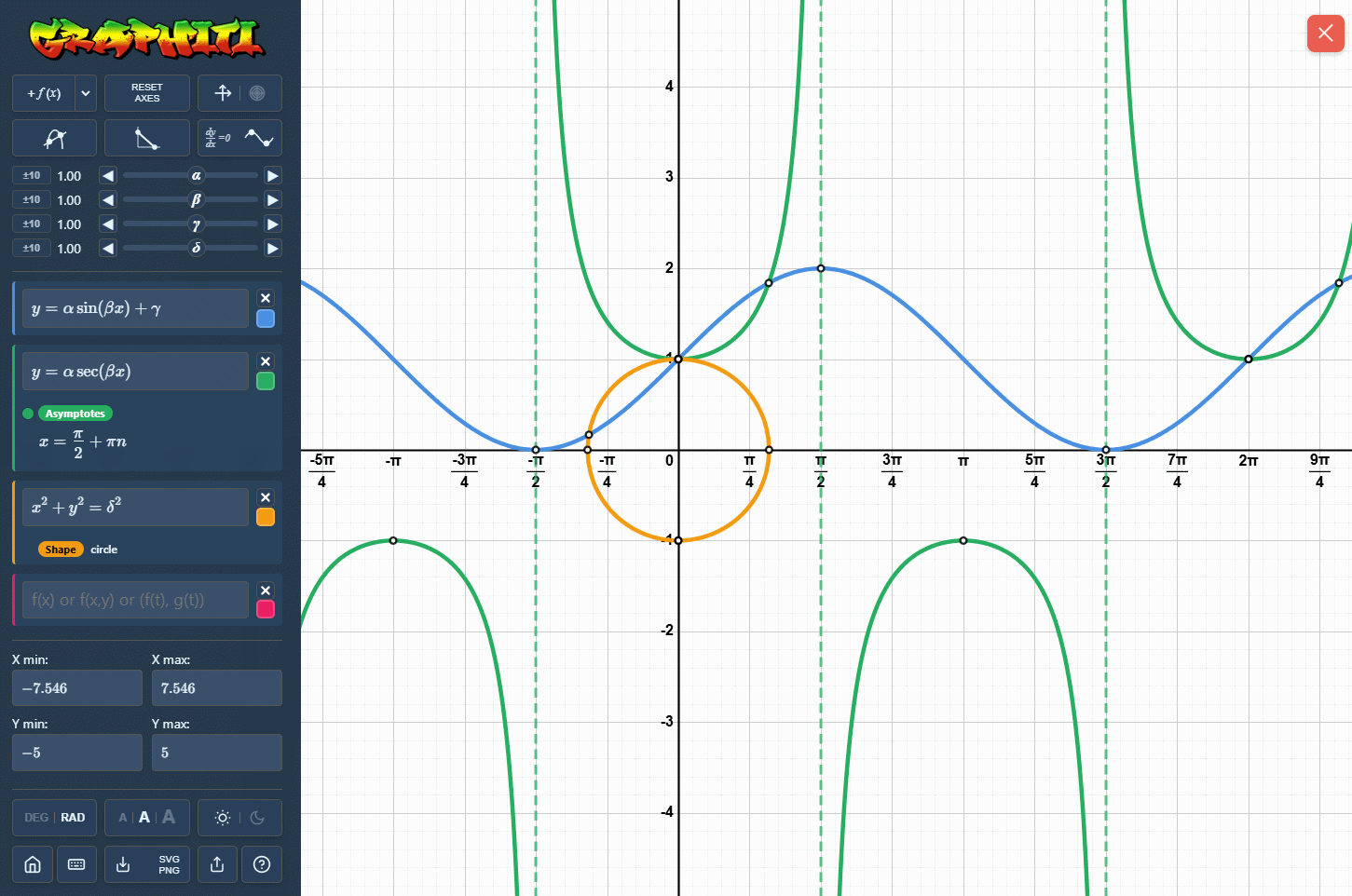Image resolution: width=1352 pixels, height=896 pixels.
Task: Toggle ±10 range for beta
Action: pyautogui.click(x=32, y=199)
